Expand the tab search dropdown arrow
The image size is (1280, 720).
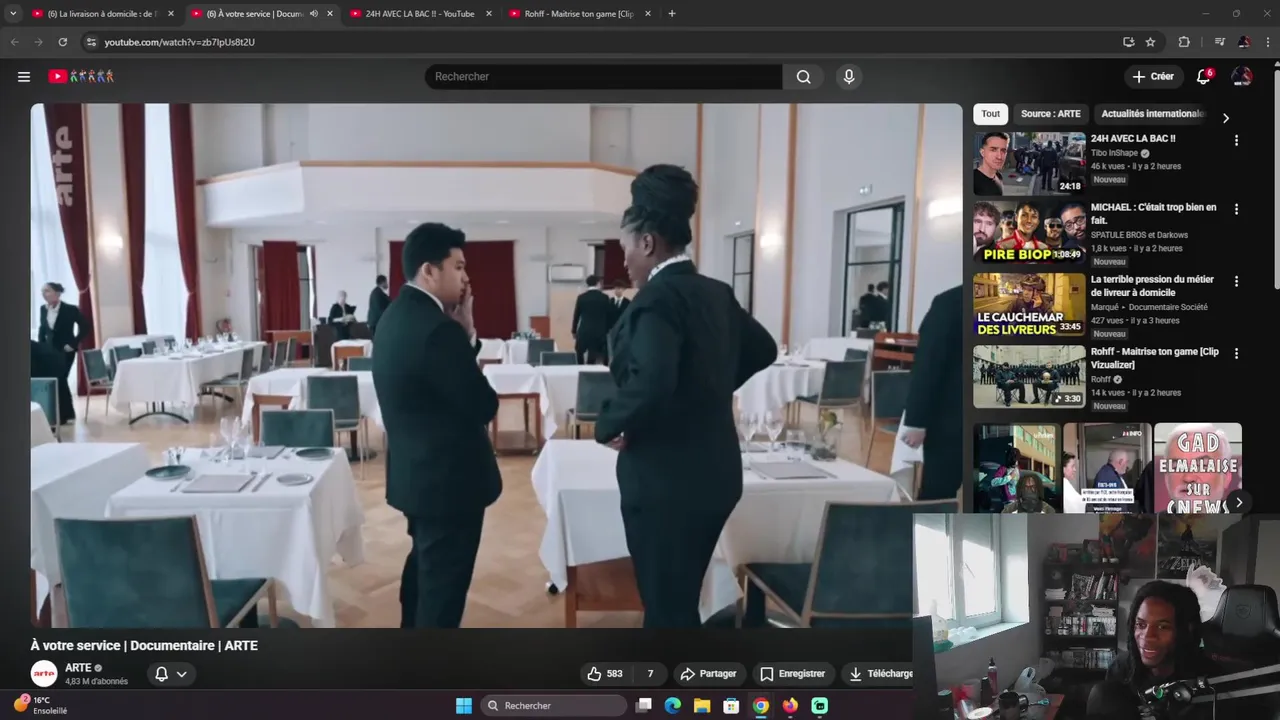(12, 14)
